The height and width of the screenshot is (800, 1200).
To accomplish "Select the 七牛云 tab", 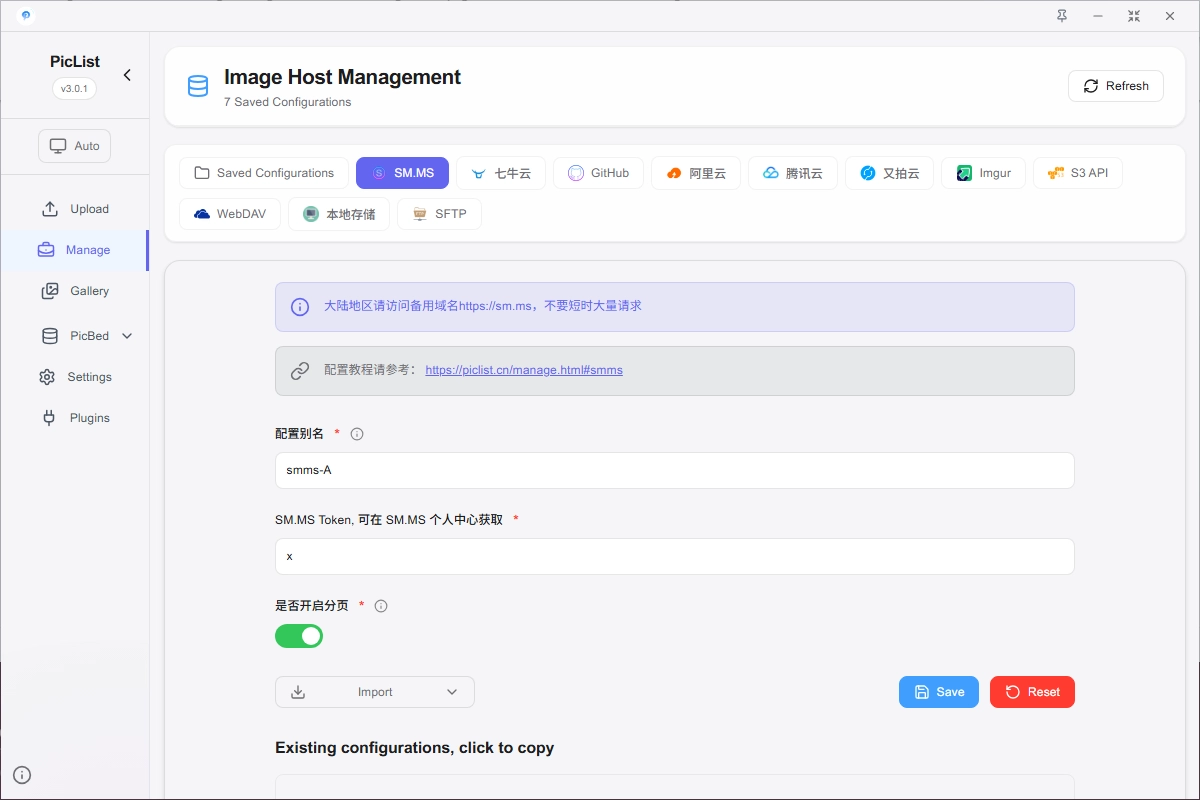I will point(501,173).
